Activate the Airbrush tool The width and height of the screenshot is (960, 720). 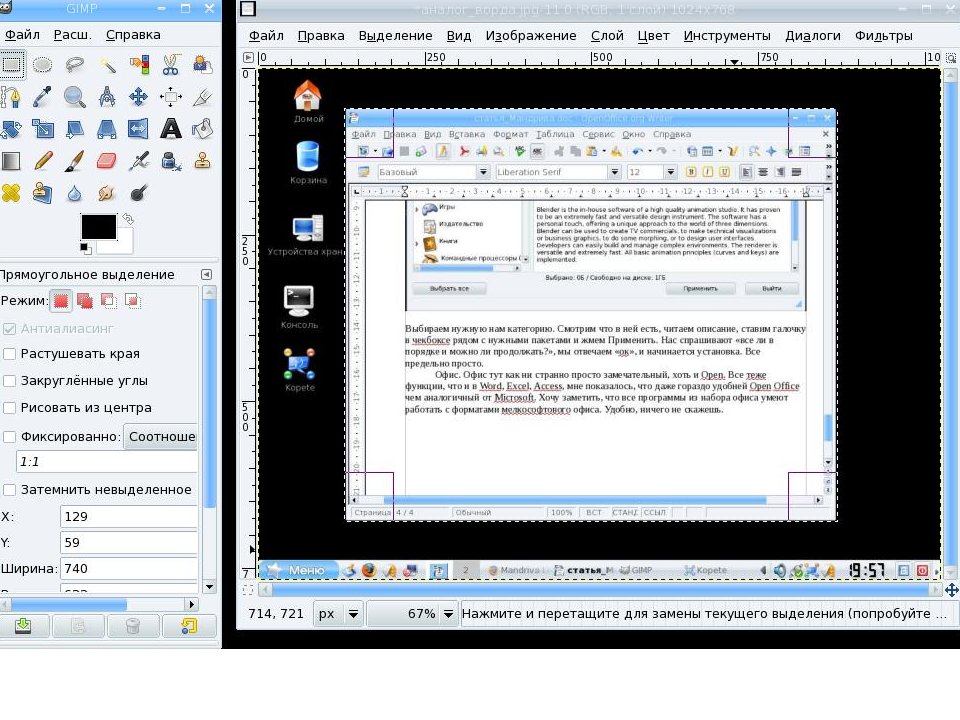coord(139,161)
